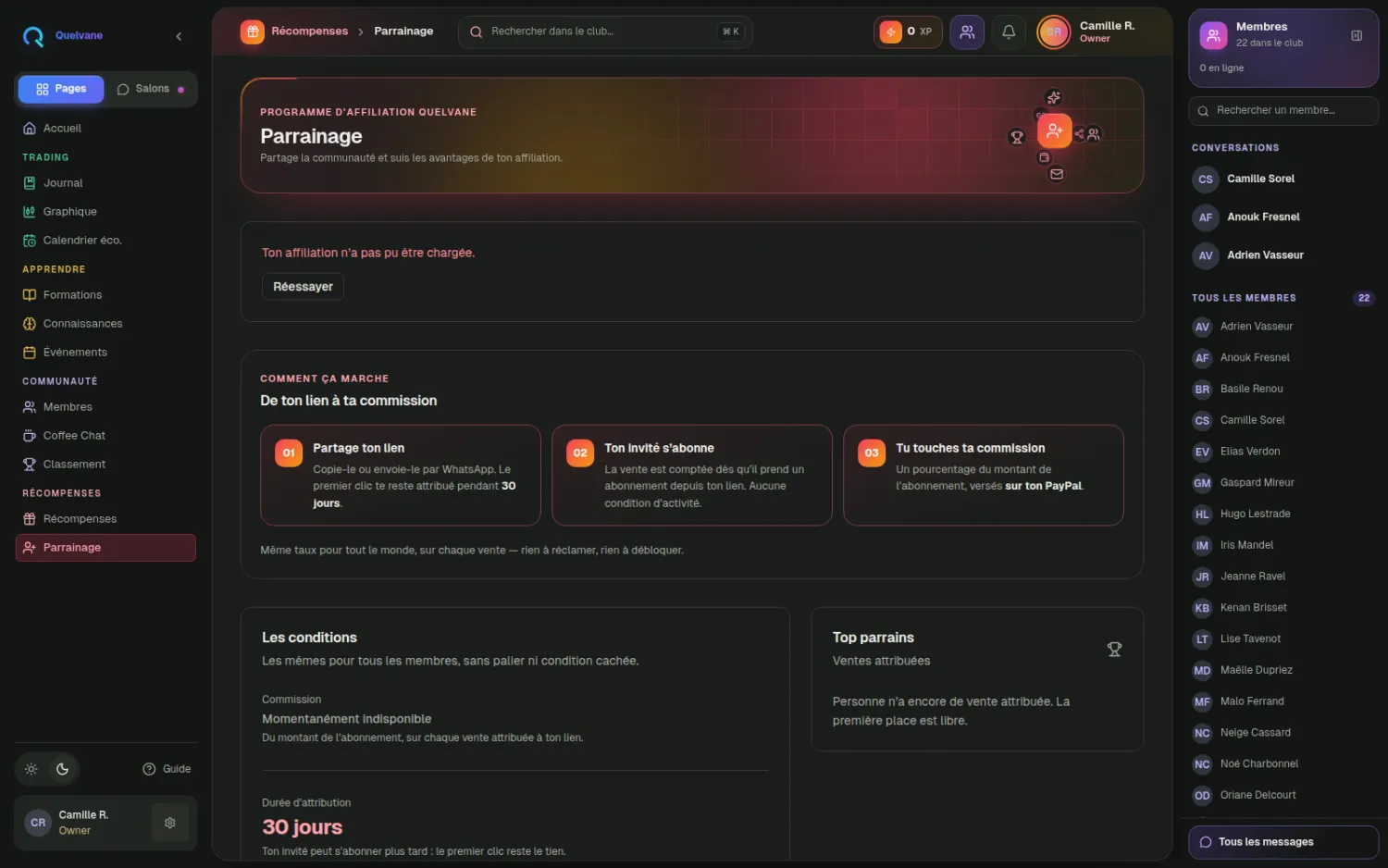Open the Graphique page
Image resolution: width=1388 pixels, height=868 pixels.
click(x=105, y=212)
